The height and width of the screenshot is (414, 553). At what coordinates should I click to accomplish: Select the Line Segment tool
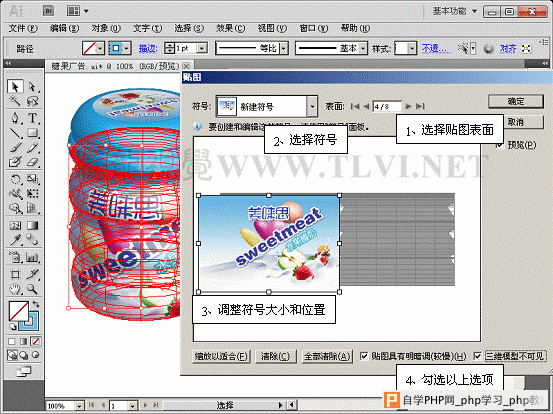click(15, 133)
